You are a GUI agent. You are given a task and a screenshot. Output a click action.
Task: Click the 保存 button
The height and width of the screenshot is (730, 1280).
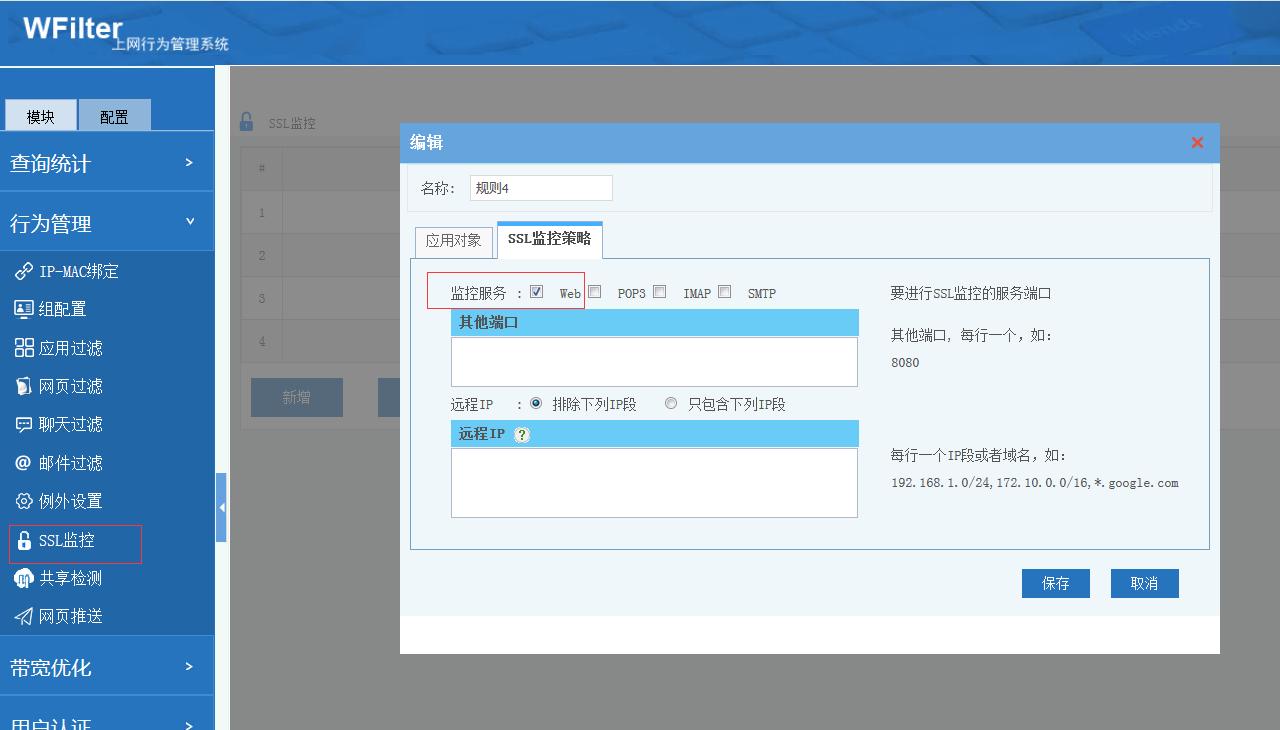1055,583
